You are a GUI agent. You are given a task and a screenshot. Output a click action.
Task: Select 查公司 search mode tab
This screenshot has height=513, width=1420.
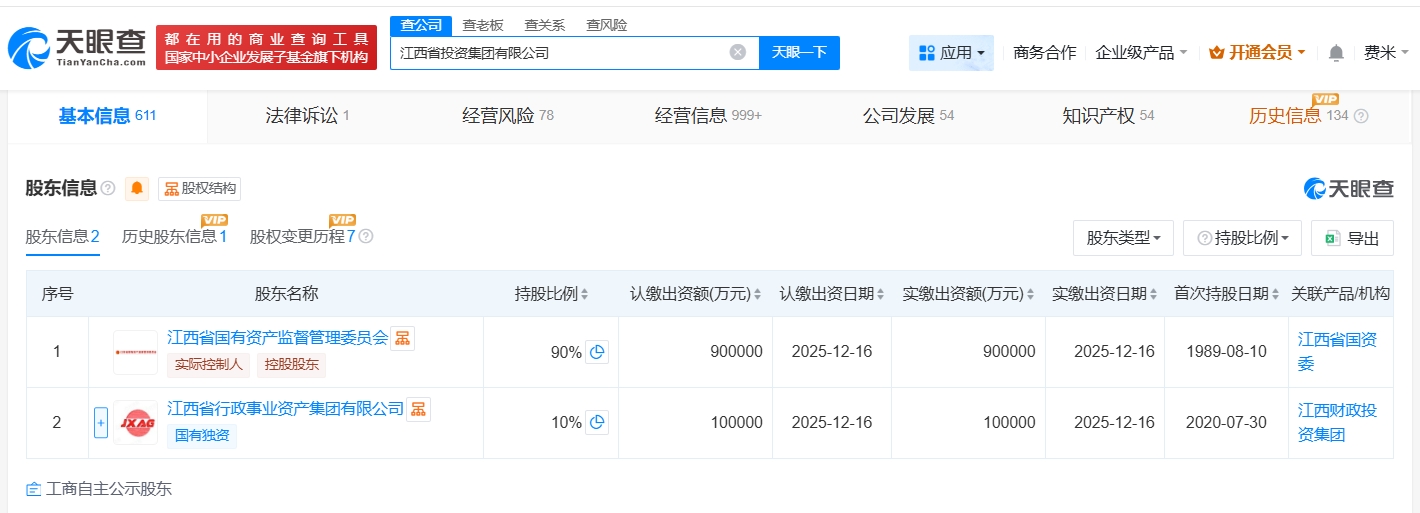click(420, 25)
